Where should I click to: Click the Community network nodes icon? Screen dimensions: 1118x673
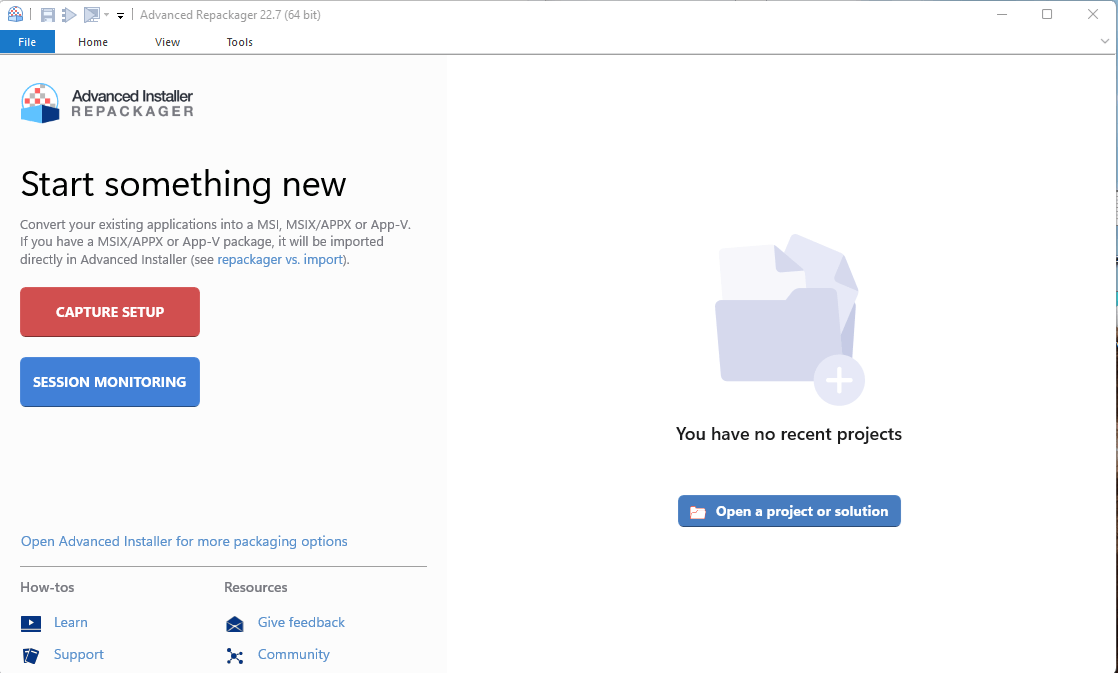tap(235, 656)
